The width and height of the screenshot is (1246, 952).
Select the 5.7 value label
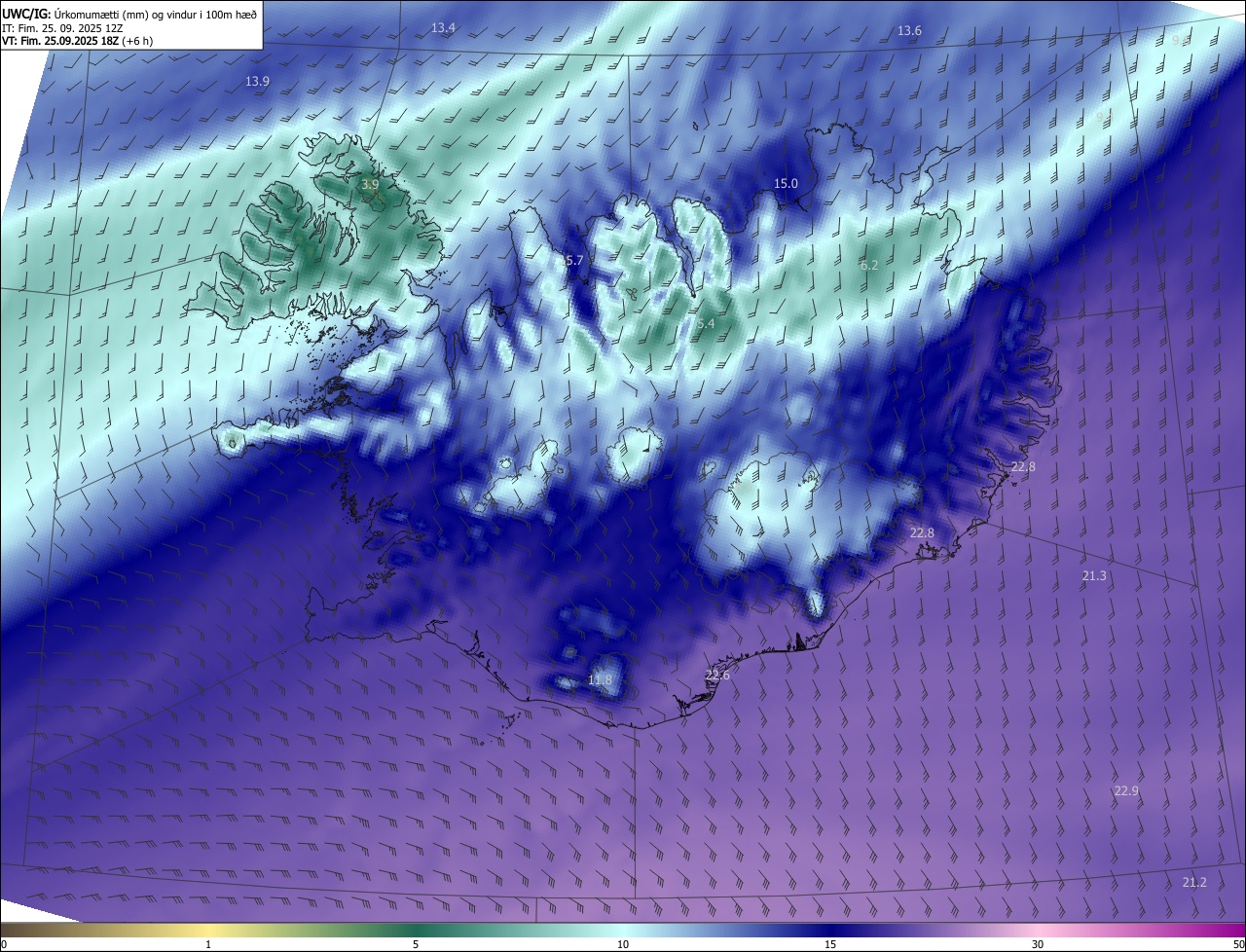[573, 261]
